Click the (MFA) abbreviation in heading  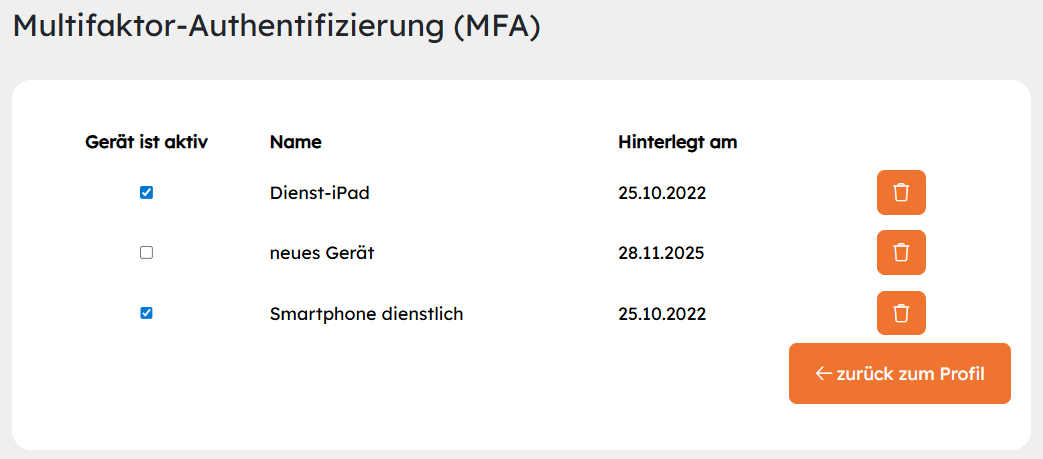point(496,27)
